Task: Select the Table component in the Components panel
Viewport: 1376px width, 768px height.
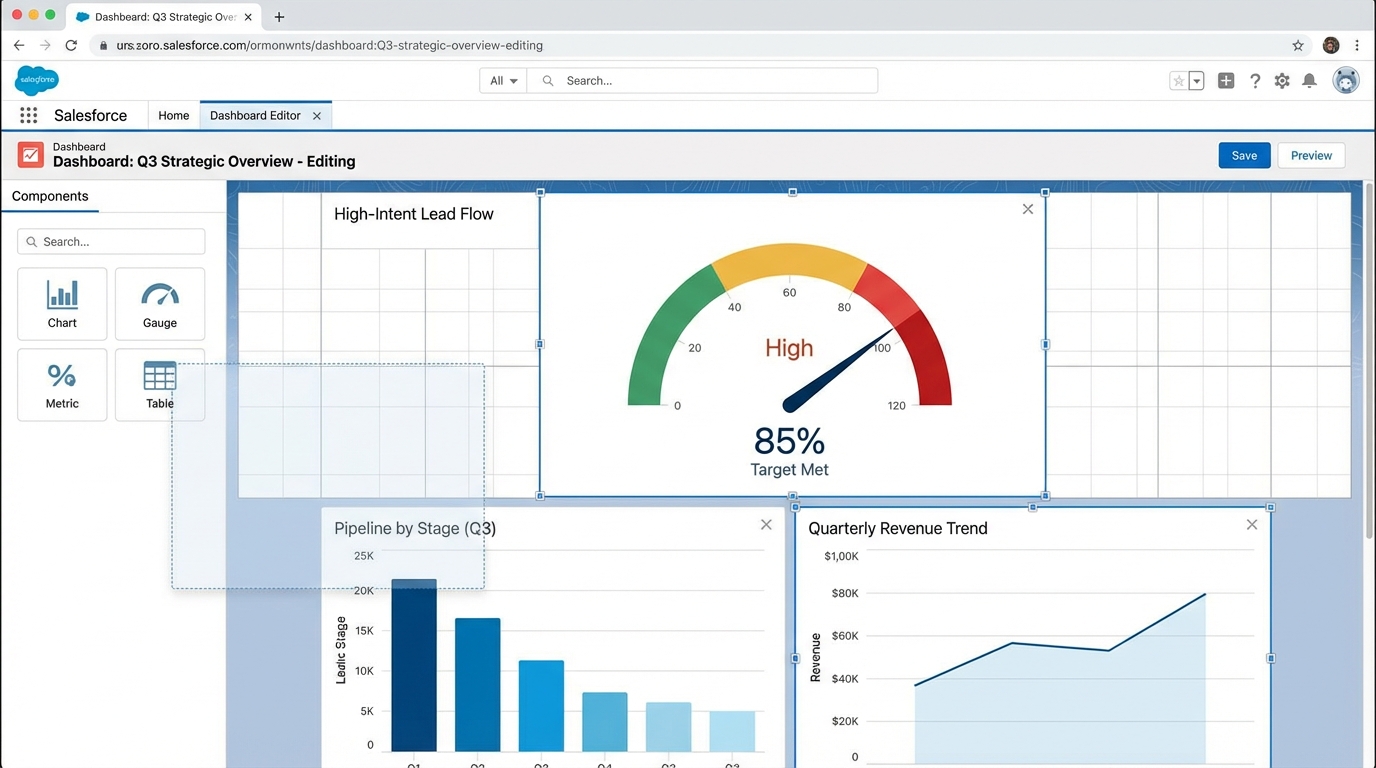Action: pyautogui.click(x=159, y=384)
